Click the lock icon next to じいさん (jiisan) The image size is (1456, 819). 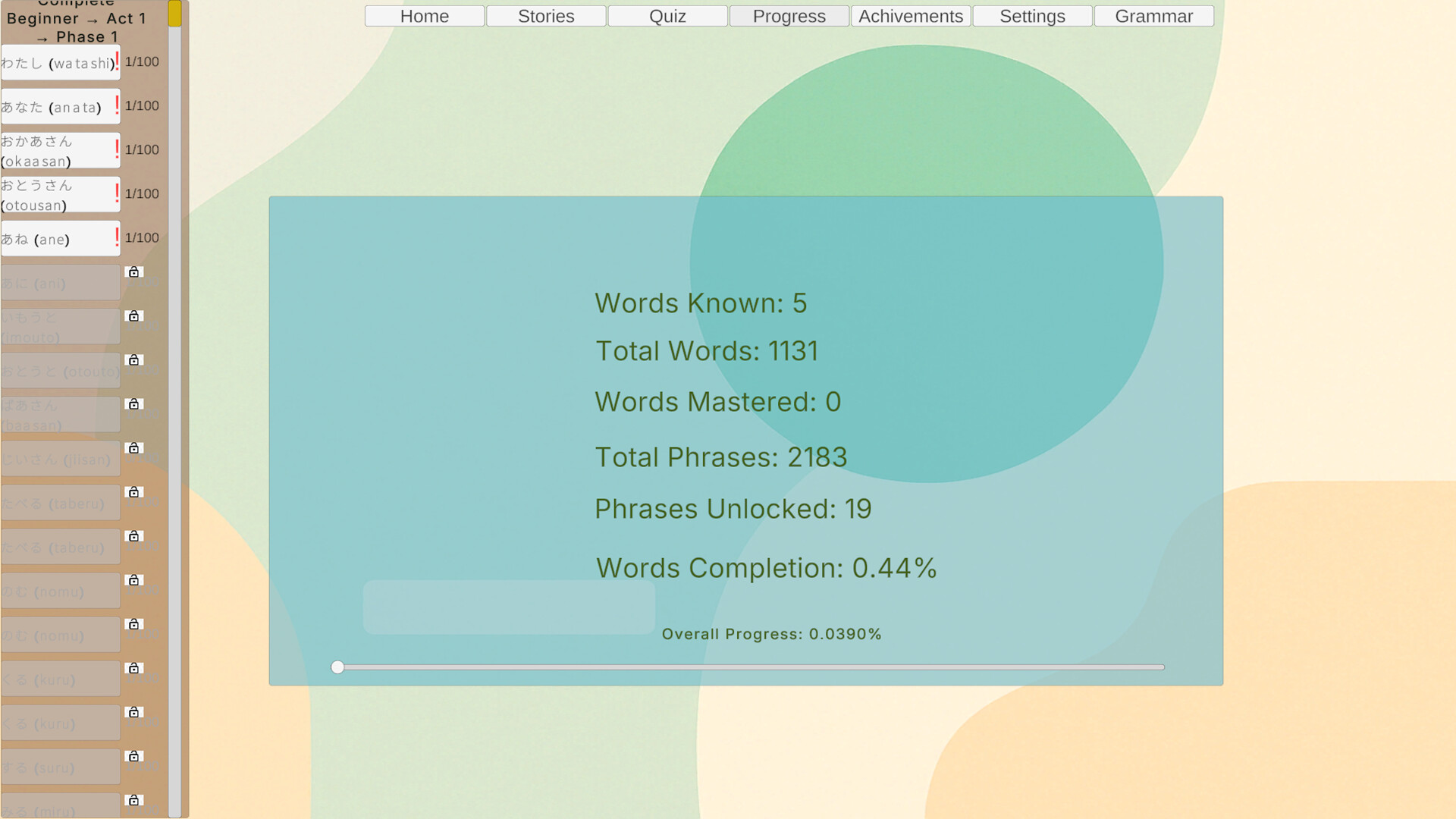pyautogui.click(x=133, y=448)
